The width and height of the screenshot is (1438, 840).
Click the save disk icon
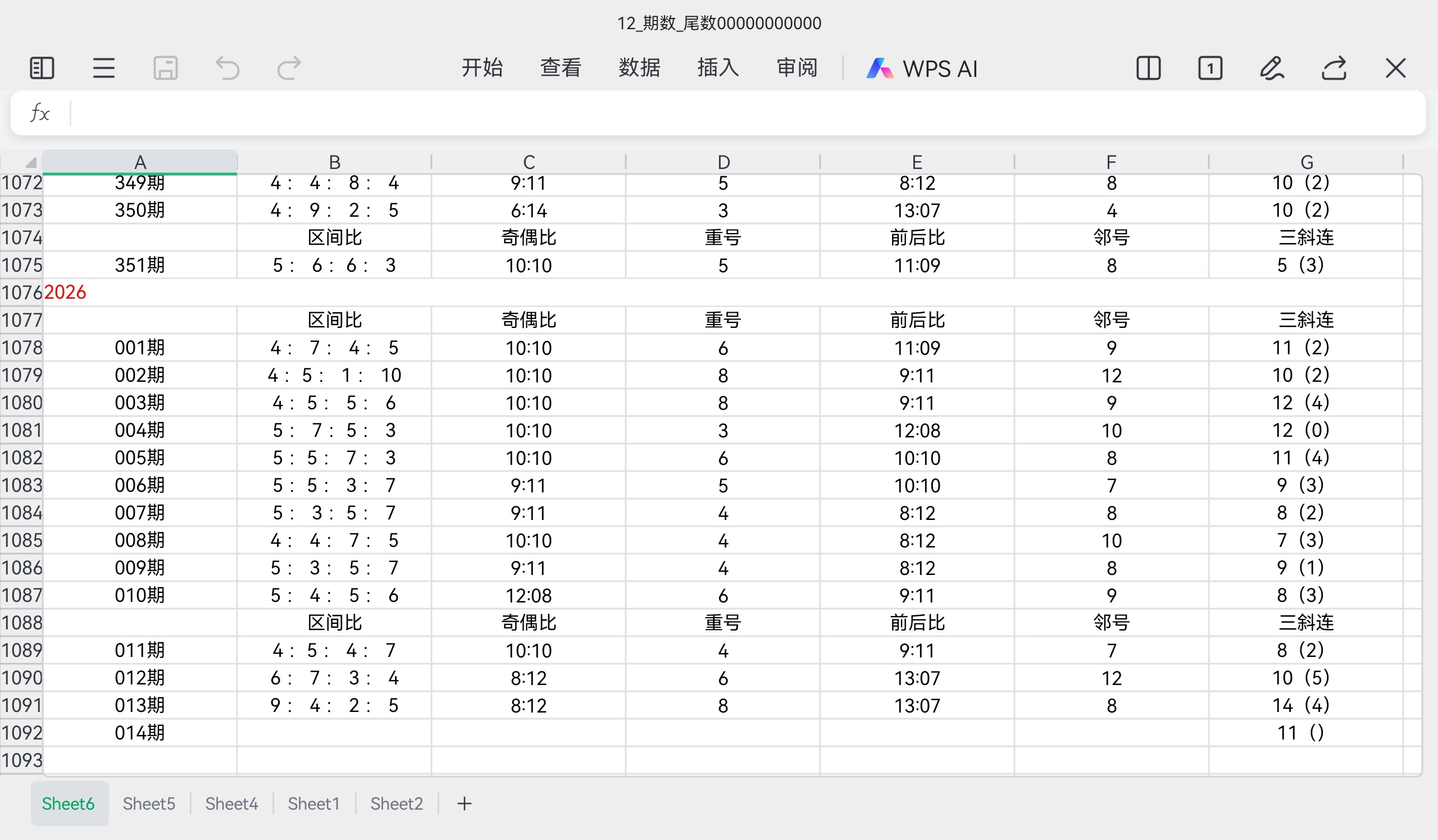(x=166, y=69)
